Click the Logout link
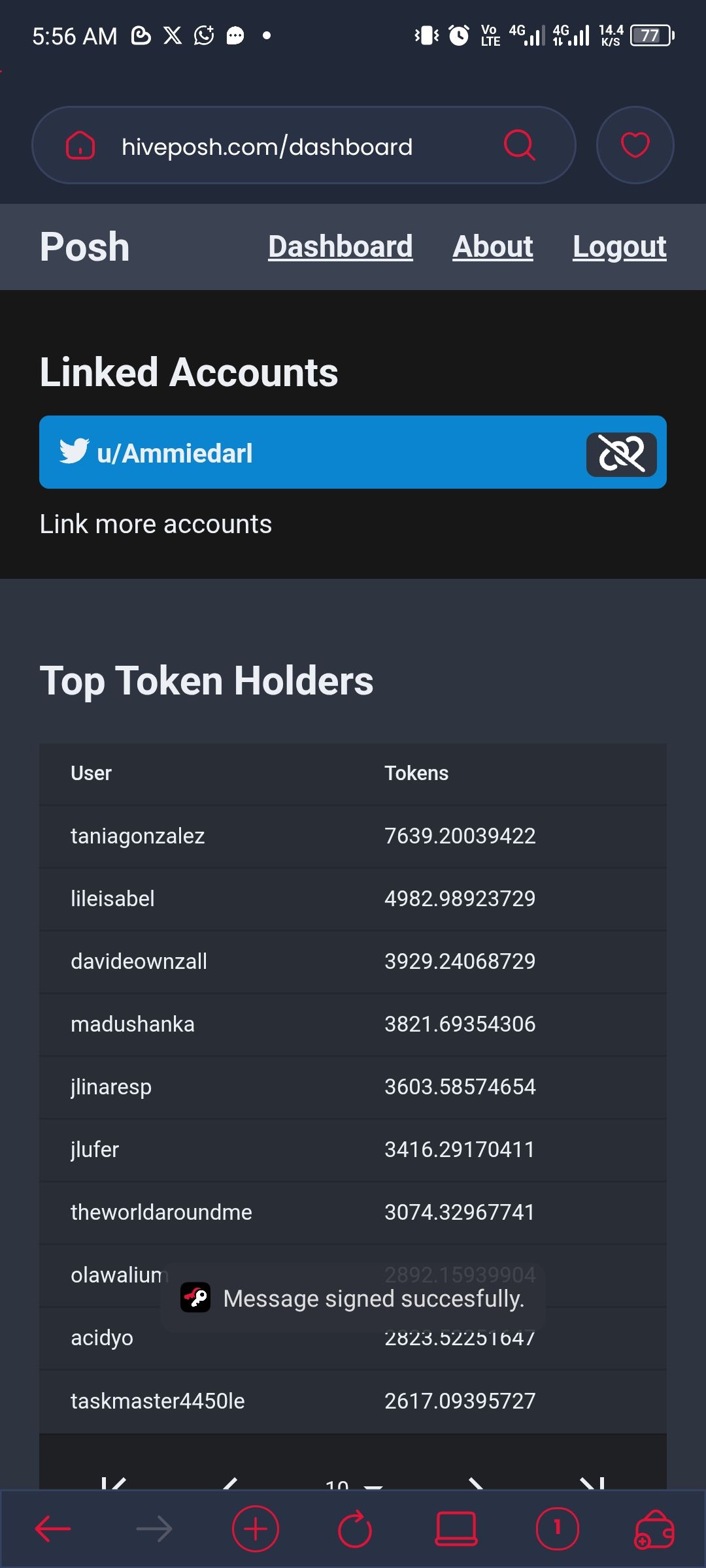This screenshot has height=1568, width=706. pos(620,247)
